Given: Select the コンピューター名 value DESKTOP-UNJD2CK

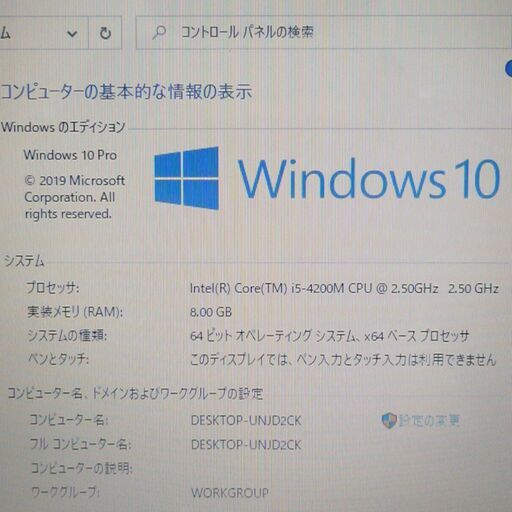Looking at the screenshot, I should pyautogui.click(x=246, y=421).
